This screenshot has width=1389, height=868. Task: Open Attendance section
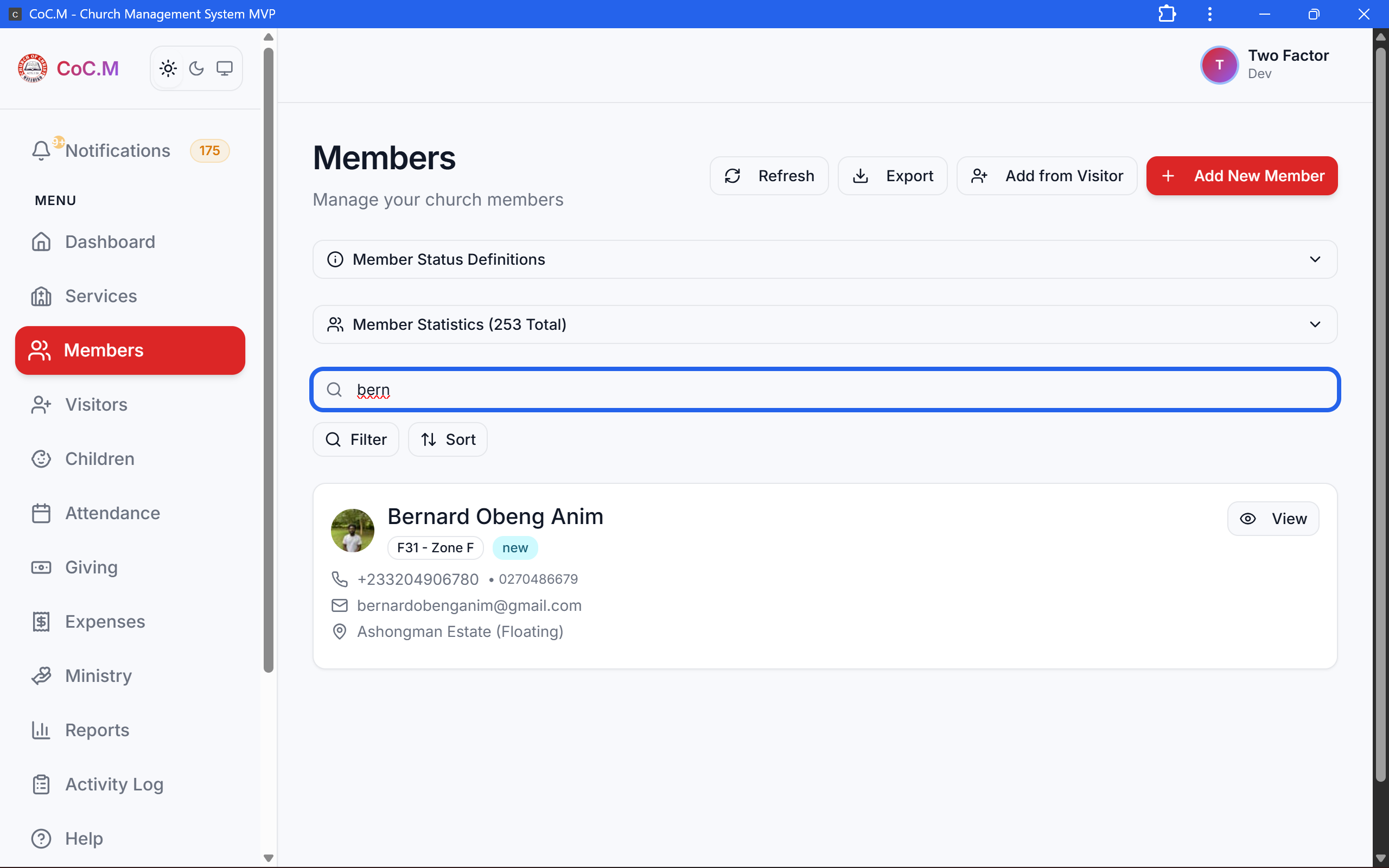[130, 513]
